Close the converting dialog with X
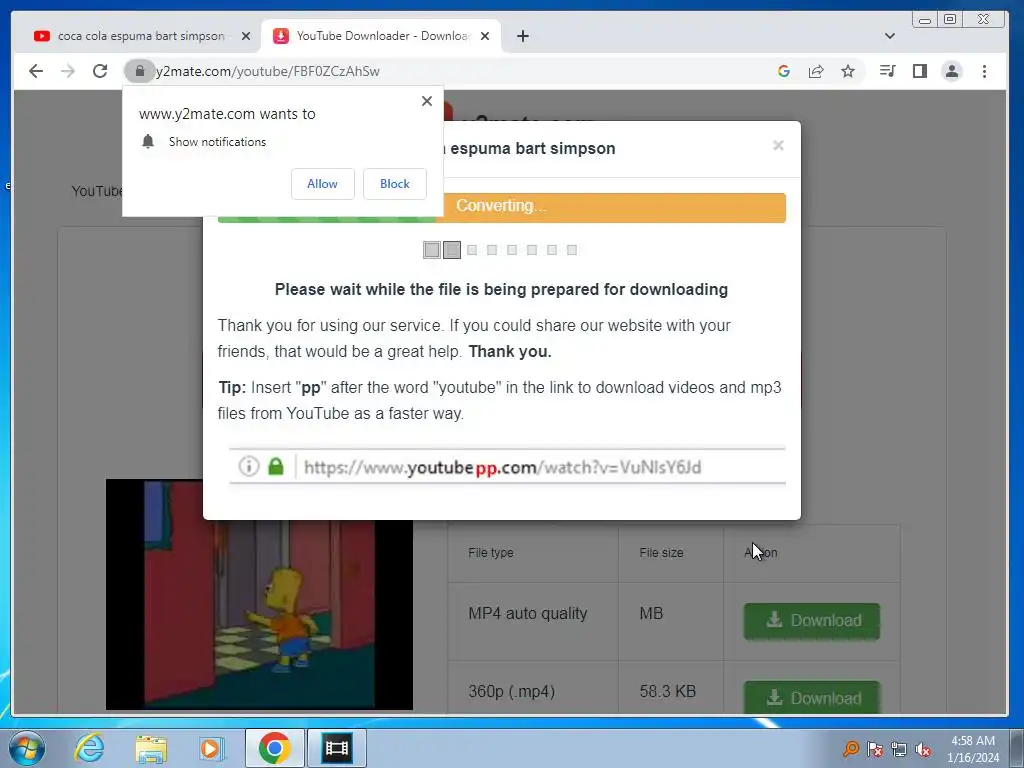This screenshot has height=768, width=1024. (778, 145)
